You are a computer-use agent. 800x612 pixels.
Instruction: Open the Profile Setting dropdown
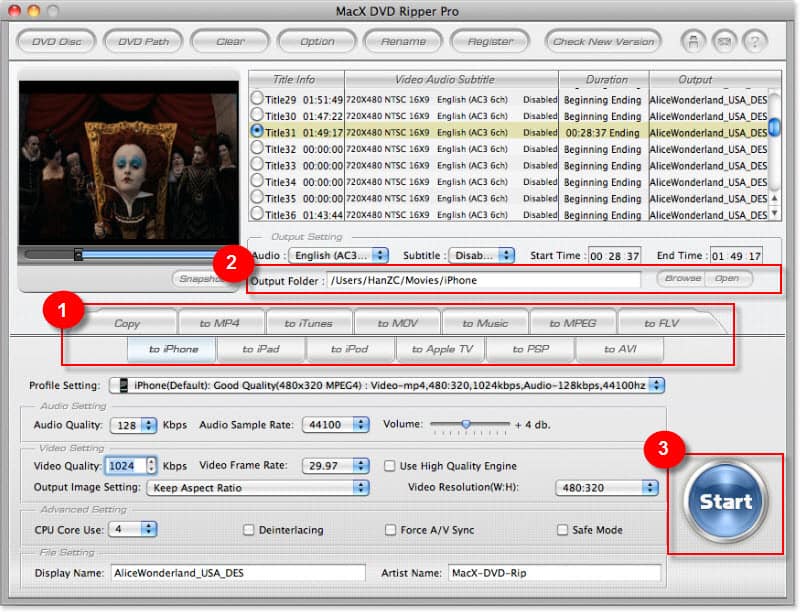click(x=387, y=385)
